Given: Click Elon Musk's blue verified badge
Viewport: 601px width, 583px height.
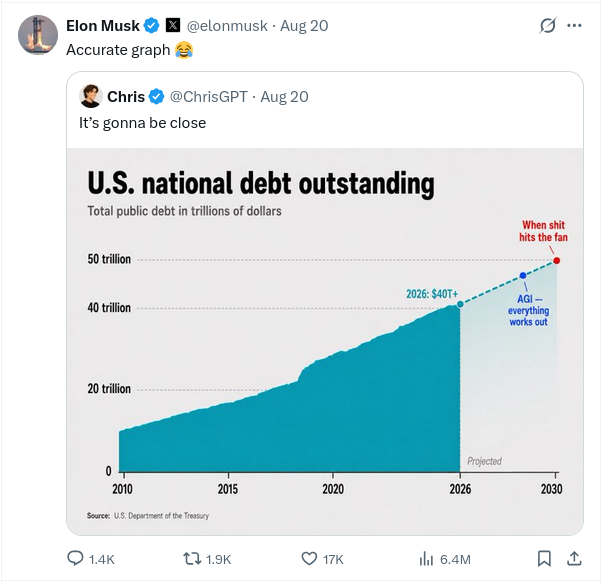Looking at the screenshot, I should pos(151,26).
